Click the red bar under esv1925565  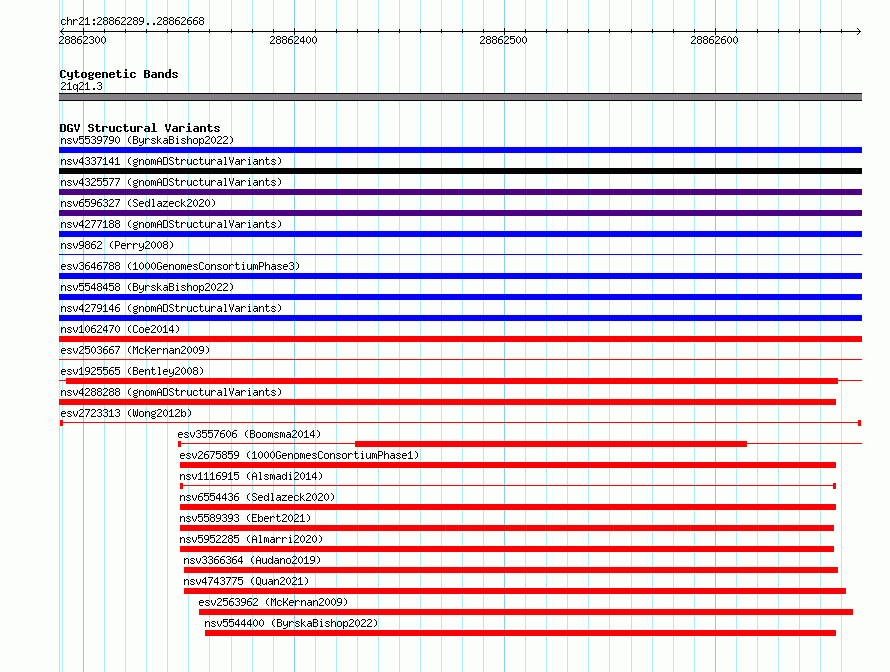[x=452, y=381]
